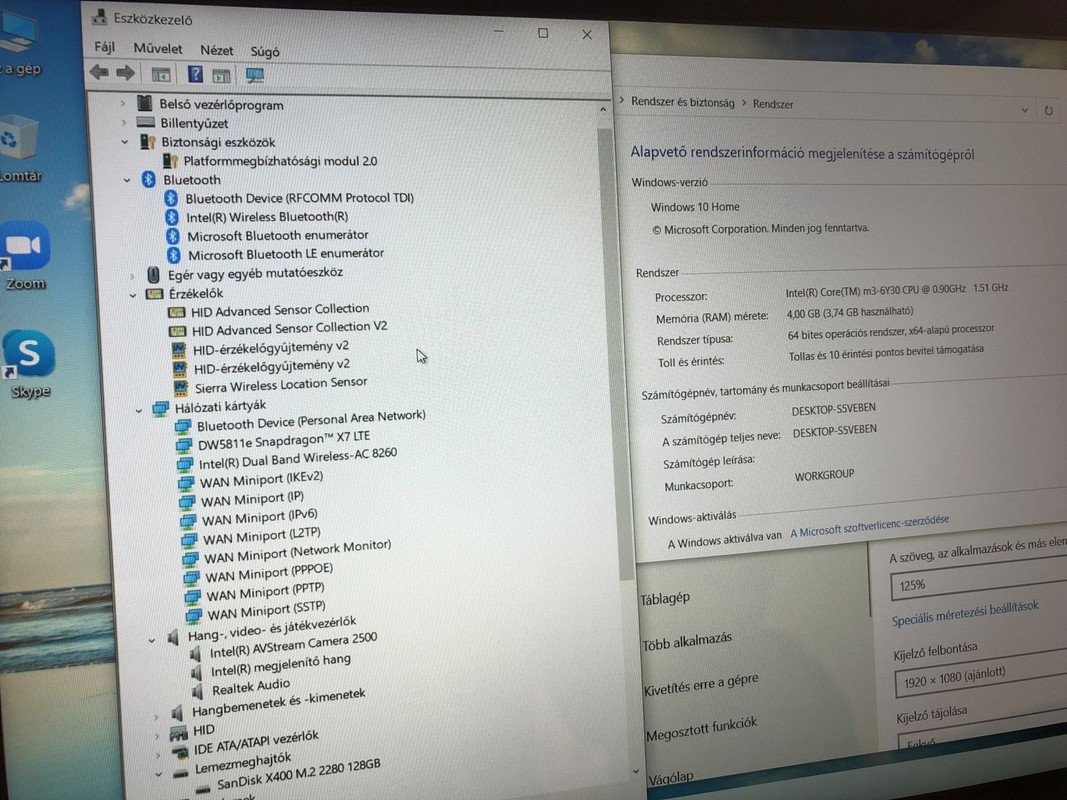Image resolution: width=1067 pixels, height=800 pixels.
Task: Expand Egér vagy egyéb mutatóeszköz node
Action: (132, 276)
